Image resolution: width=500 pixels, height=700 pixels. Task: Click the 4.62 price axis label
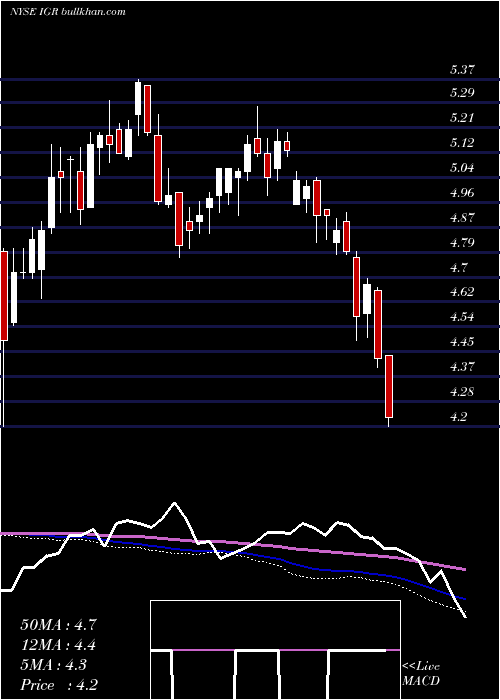(462, 292)
